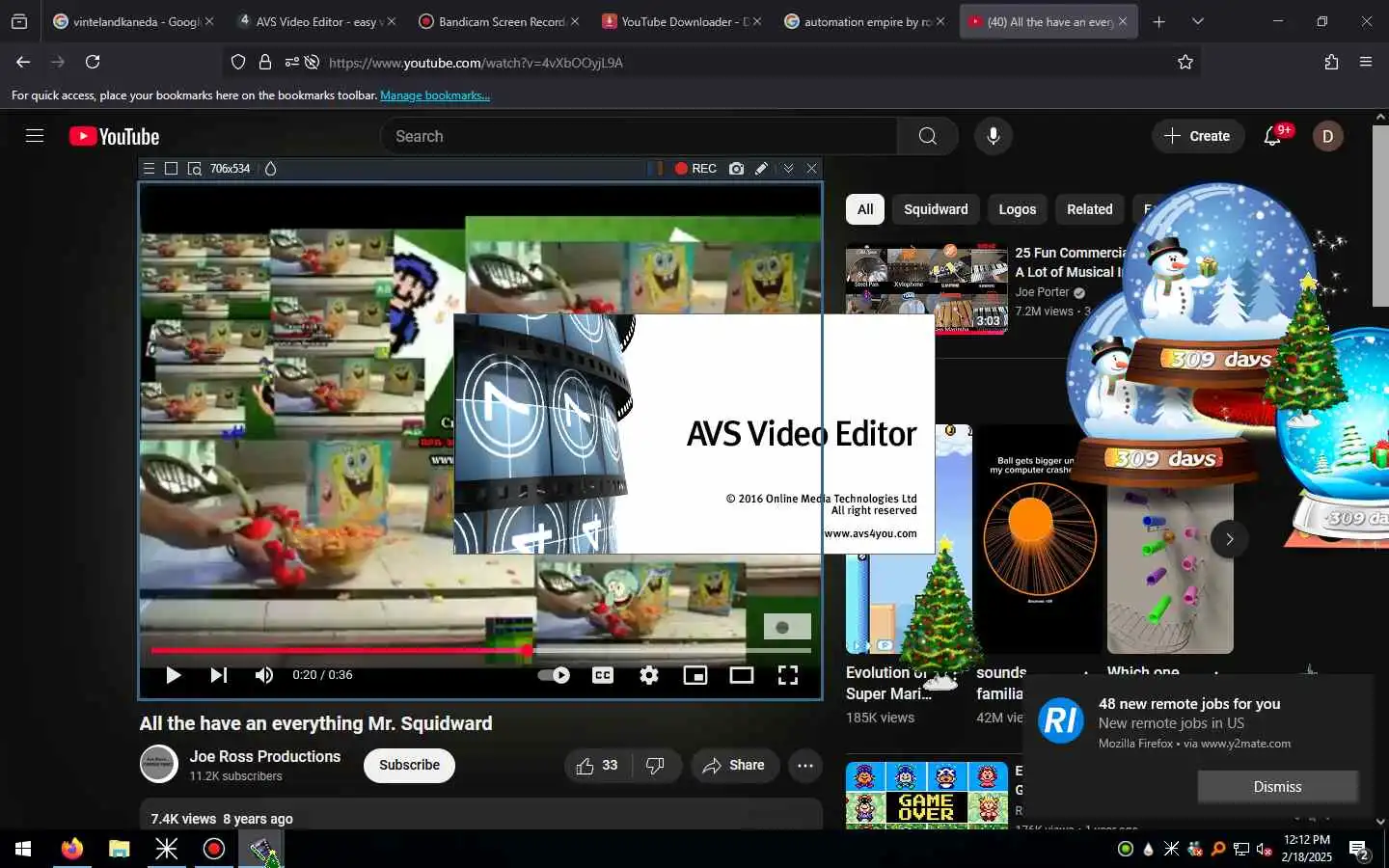Enable theater mode view
This screenshot has width=1389, height=868.
tap(742, 675)
